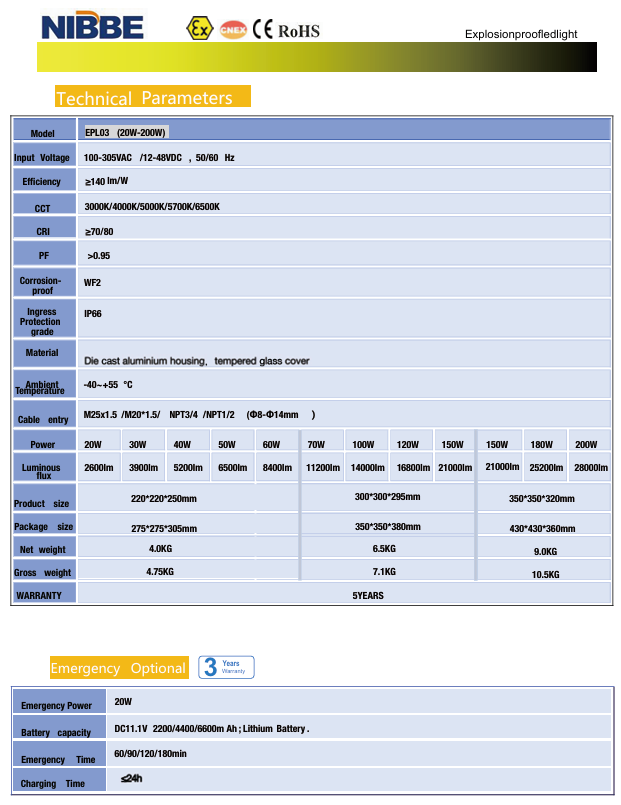The width and height of the screenshot is (621, 805).
Task: Click ambient temperature value -40~+55 °C
Action: pos(108,385)
